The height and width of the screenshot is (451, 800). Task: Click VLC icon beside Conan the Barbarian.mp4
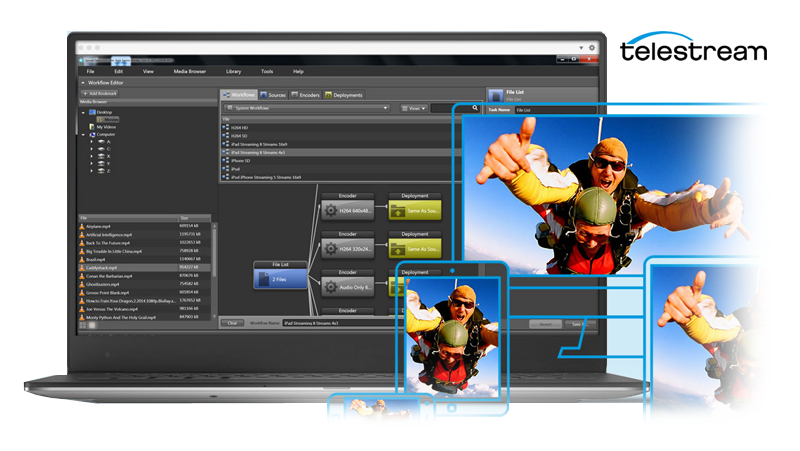click(x=82, y=276)
